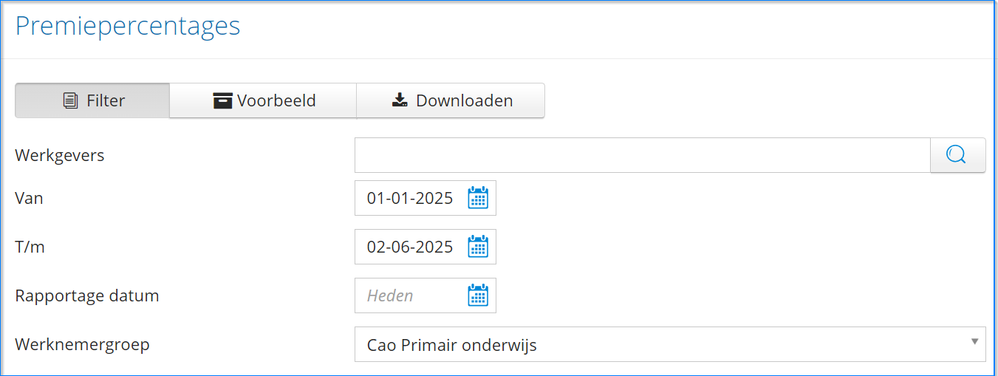Click the archive box icon on Voorbeeld
998x376 pixels.
point(223,101)
